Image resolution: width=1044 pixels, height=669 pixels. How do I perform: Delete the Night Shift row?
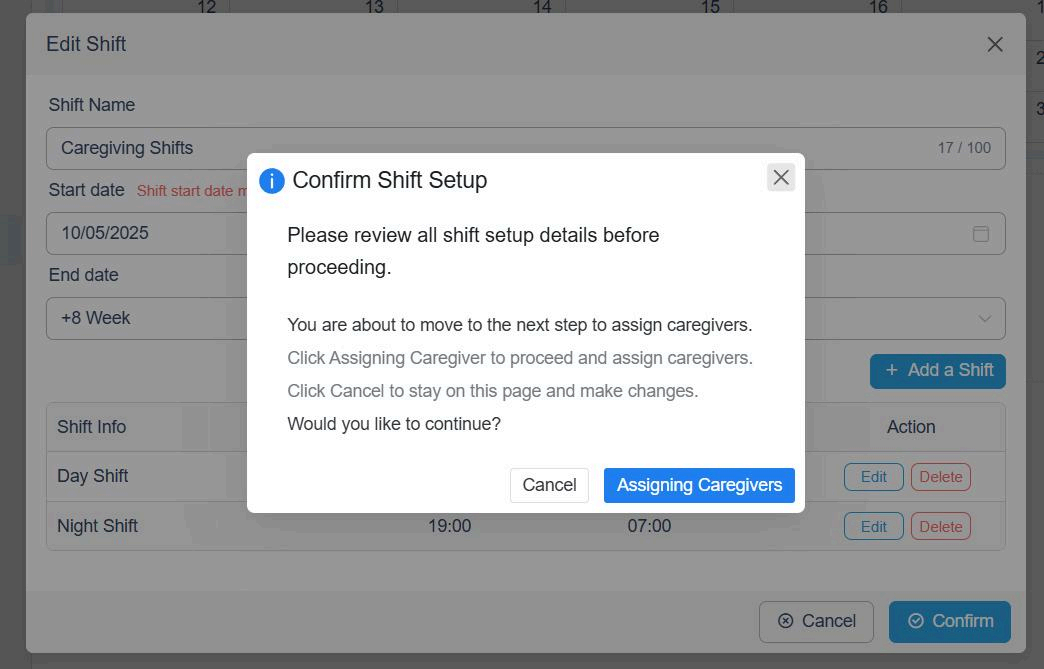(x=940, y=526)
